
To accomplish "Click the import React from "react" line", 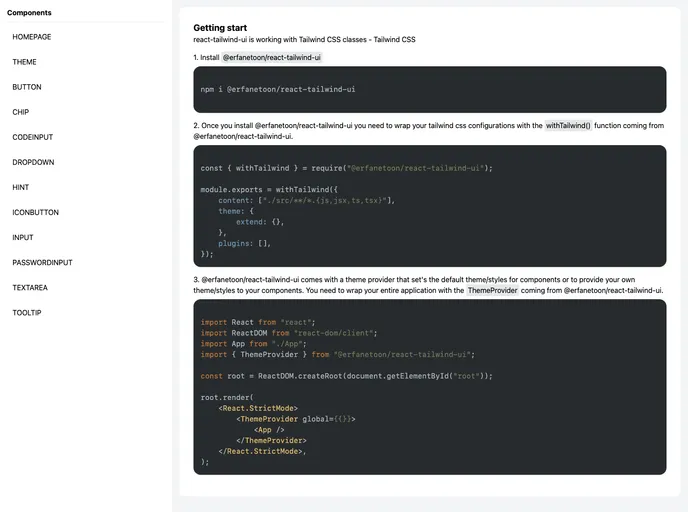I will pos(258,322).
